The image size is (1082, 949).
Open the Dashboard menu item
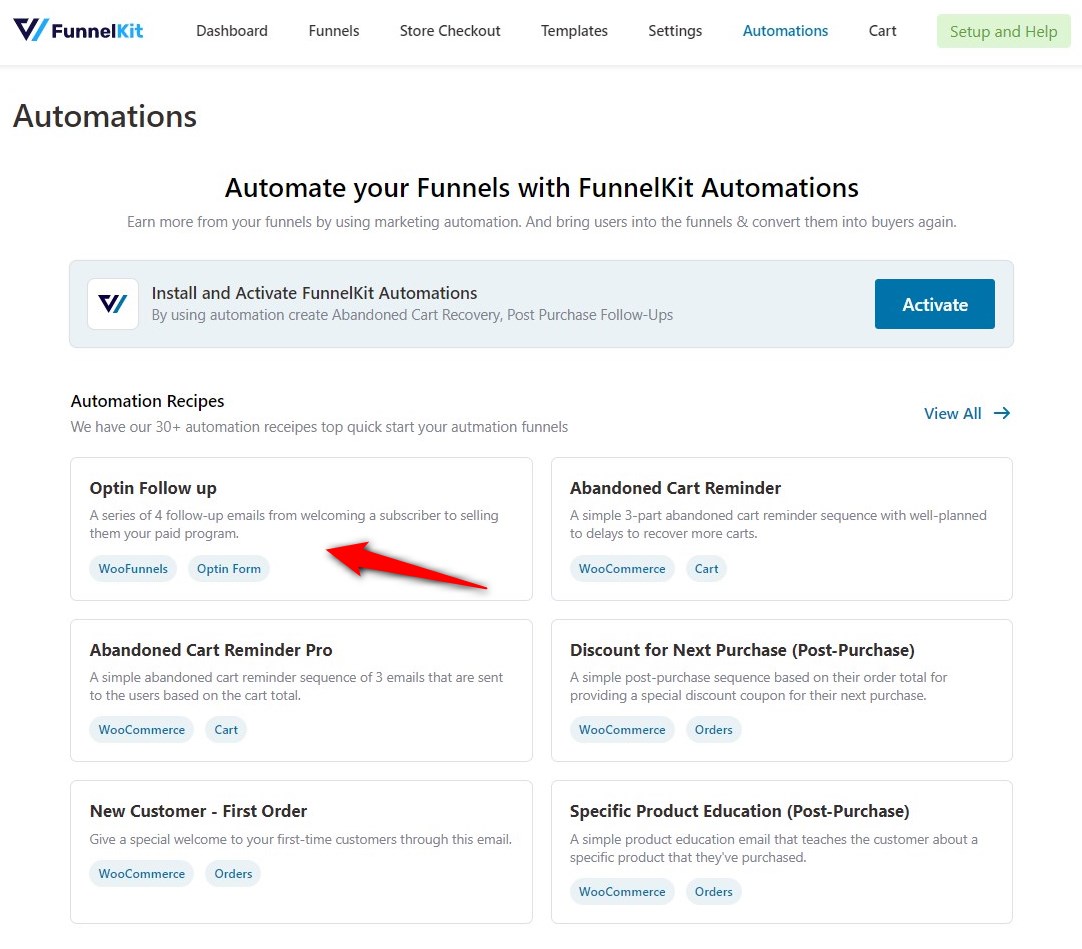pos(231,31)
